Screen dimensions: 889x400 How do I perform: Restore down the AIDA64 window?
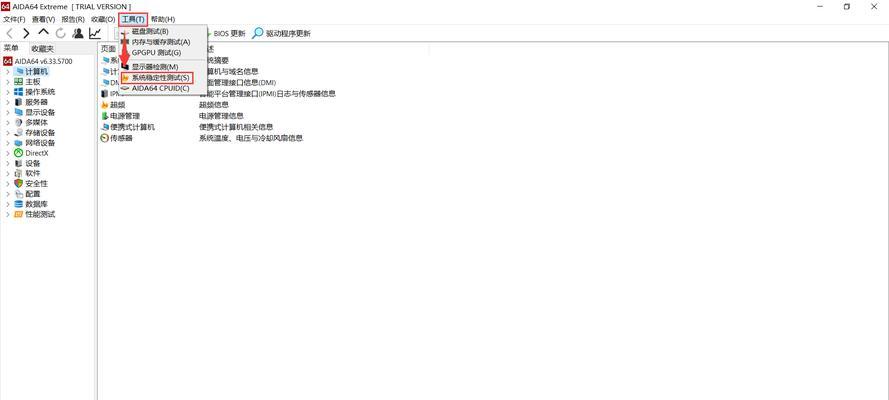click(846, 6)
